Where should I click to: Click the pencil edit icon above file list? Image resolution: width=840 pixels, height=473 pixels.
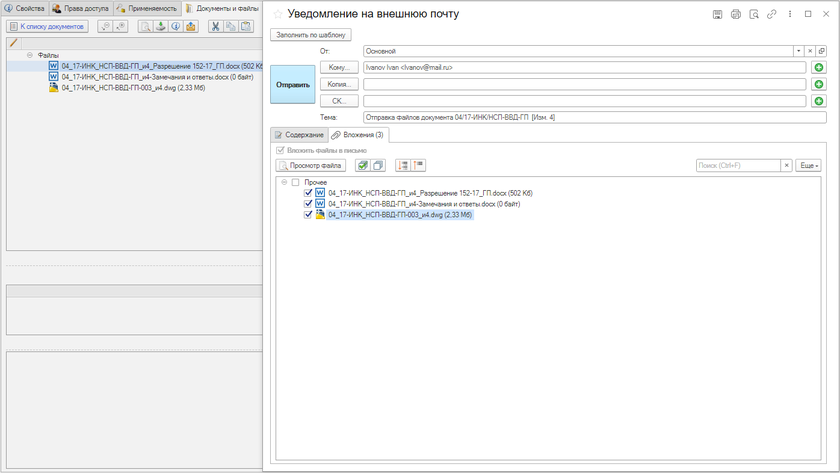pos(13,44)
